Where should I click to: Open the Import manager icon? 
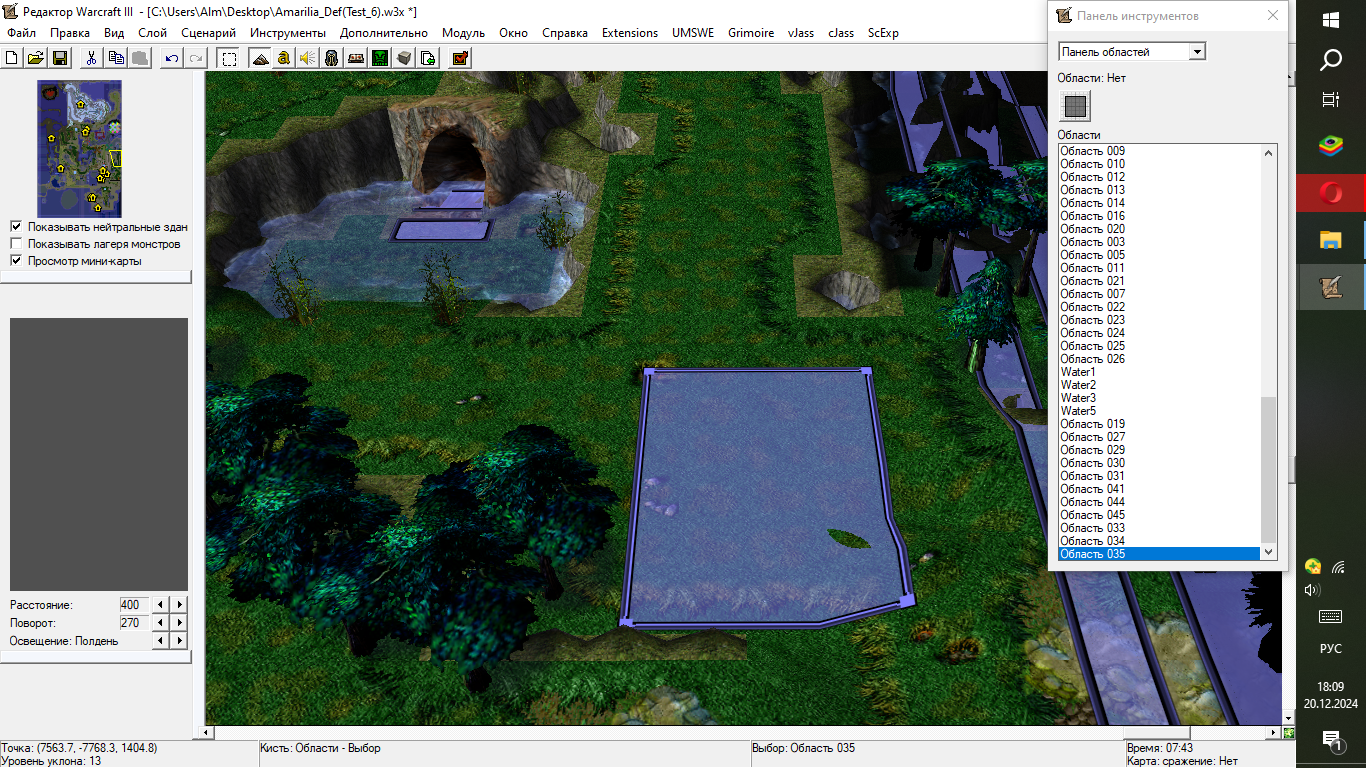[x=428, y=58]
